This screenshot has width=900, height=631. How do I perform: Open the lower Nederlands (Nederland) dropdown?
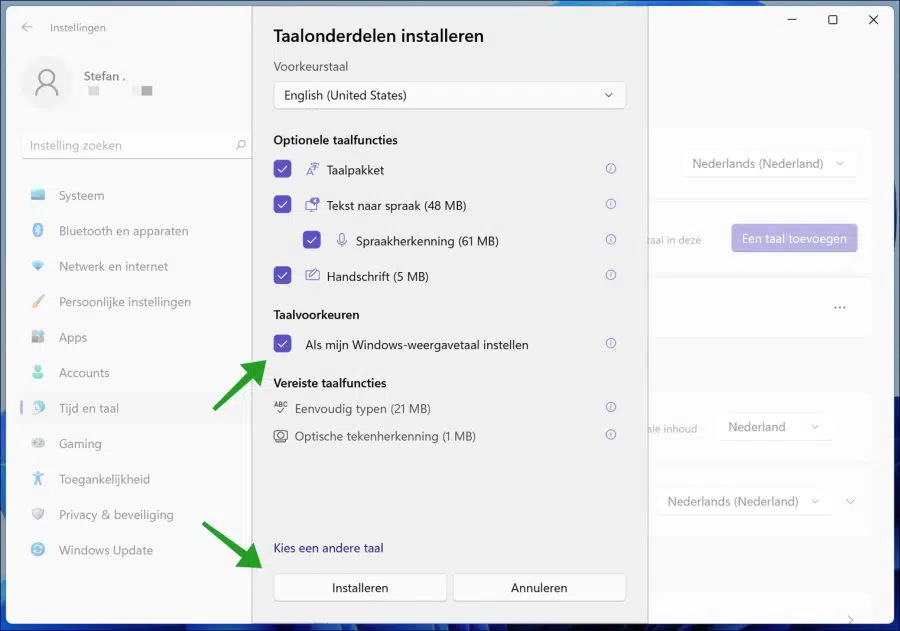click(744, 501)
